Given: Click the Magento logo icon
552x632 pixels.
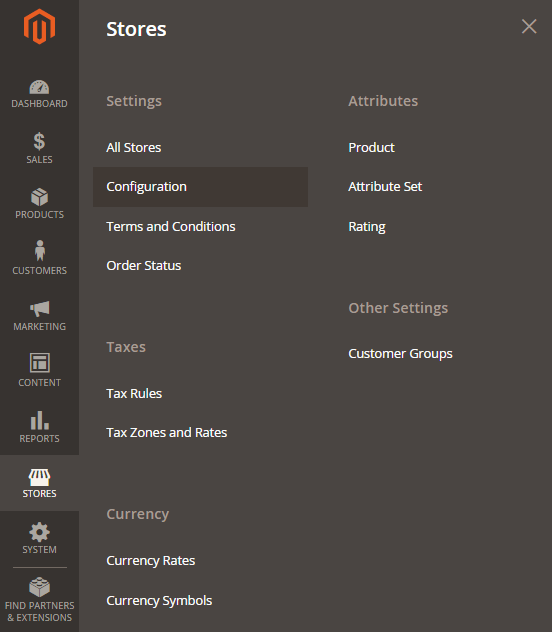Looking at the screenshot, I should [39, 27].
